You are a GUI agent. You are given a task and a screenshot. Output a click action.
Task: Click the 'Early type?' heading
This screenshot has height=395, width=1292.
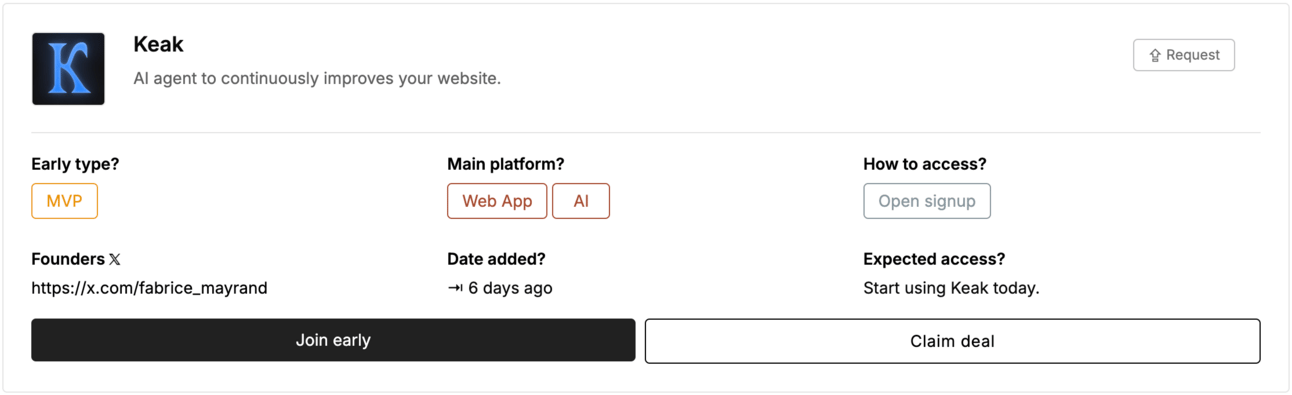coord(75,164)
